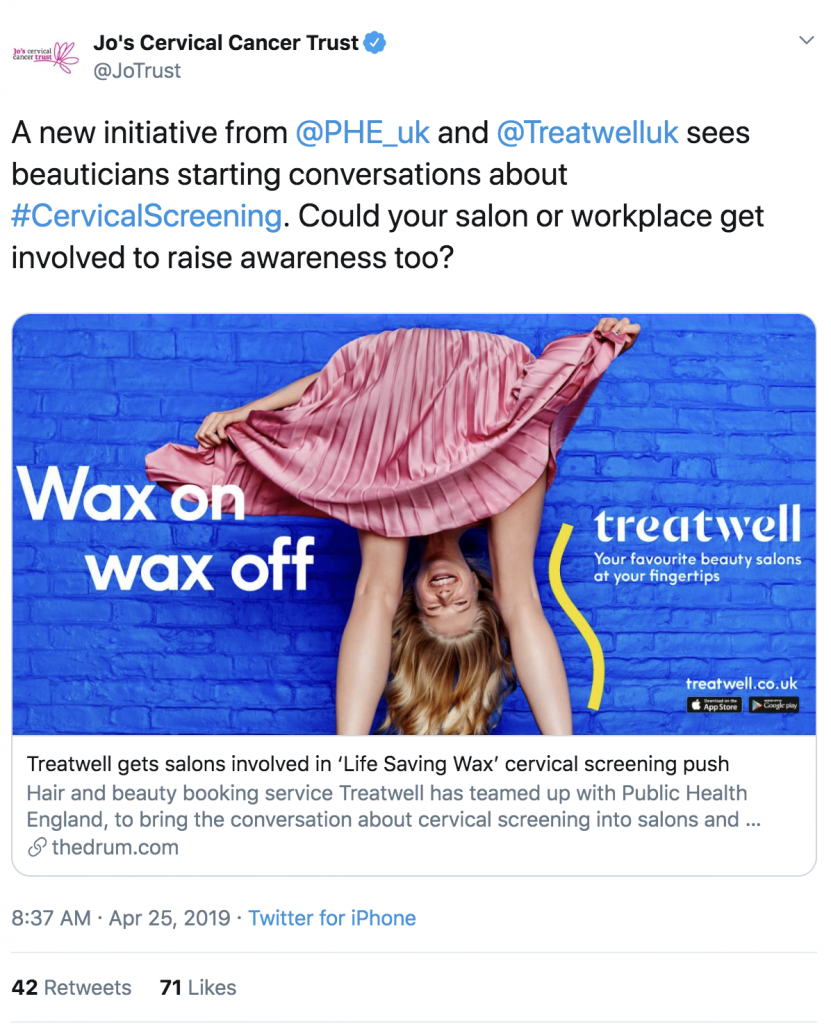Viewport: 831px width, 1024px height.
Task: Open the tweet options chevron menu
Action: [x=806, y=40]
